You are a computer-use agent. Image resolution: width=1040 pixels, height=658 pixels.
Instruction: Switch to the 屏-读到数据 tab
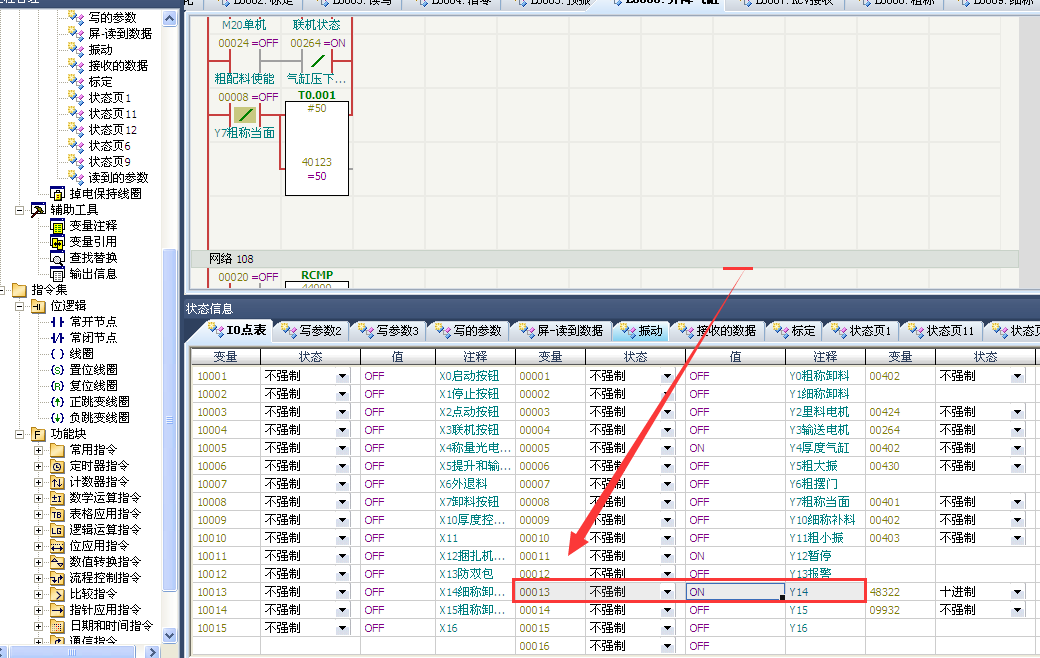point(561,330)
